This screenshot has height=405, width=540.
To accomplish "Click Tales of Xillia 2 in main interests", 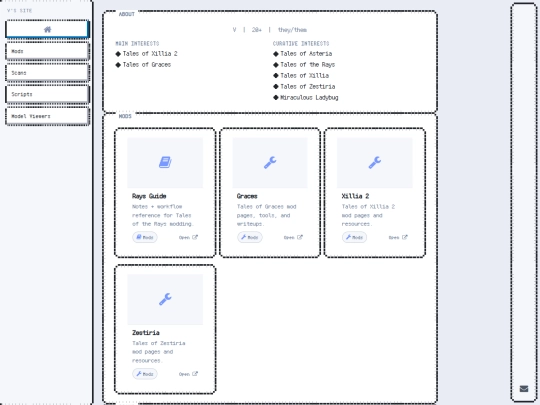I will tap(150, 53).
